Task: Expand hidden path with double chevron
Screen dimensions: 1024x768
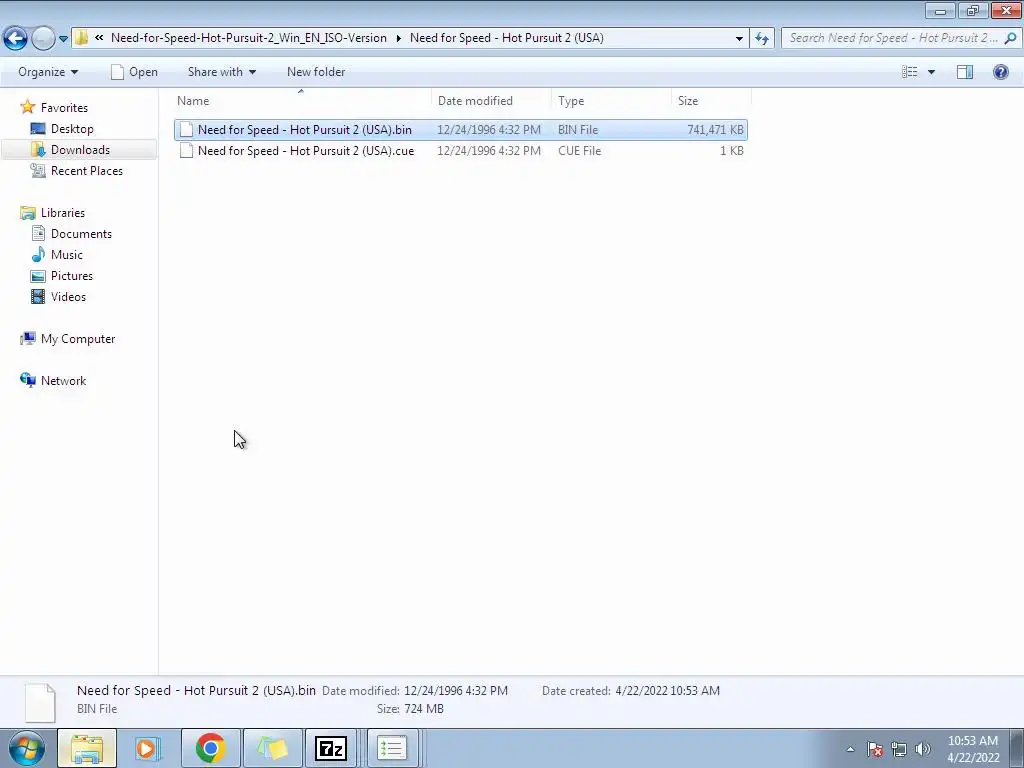Action: click(x=99, y=38)
